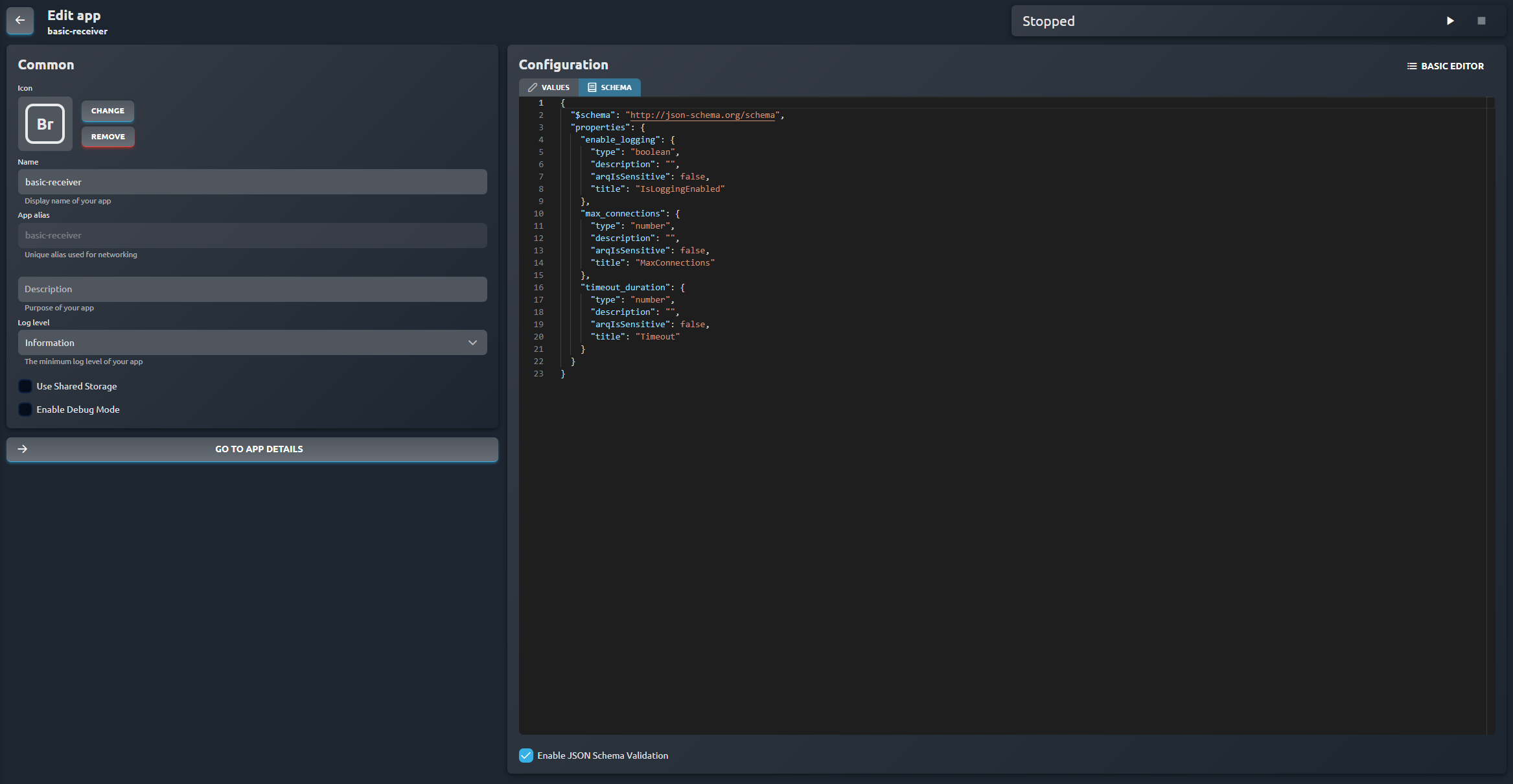Switch to BASIC EDITOR

1445,66
